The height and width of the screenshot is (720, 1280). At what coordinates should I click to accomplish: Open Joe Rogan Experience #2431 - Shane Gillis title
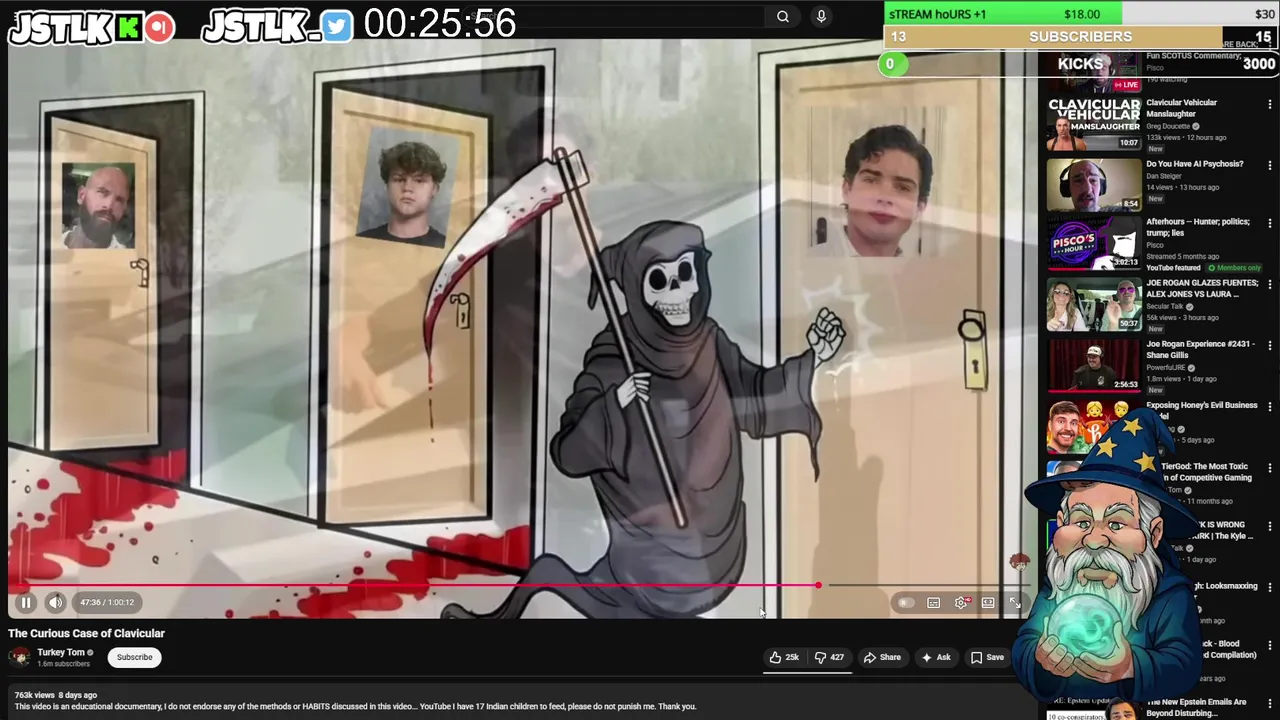pos(1200,349)
